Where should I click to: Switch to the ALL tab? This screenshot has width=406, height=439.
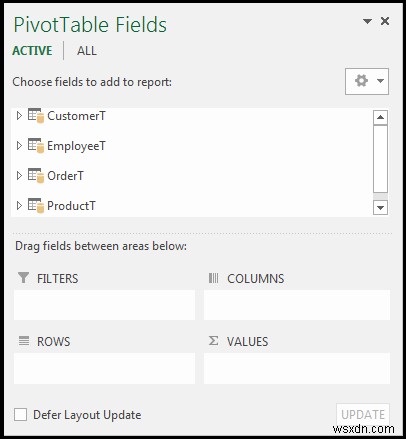click(x=87, y=51)
